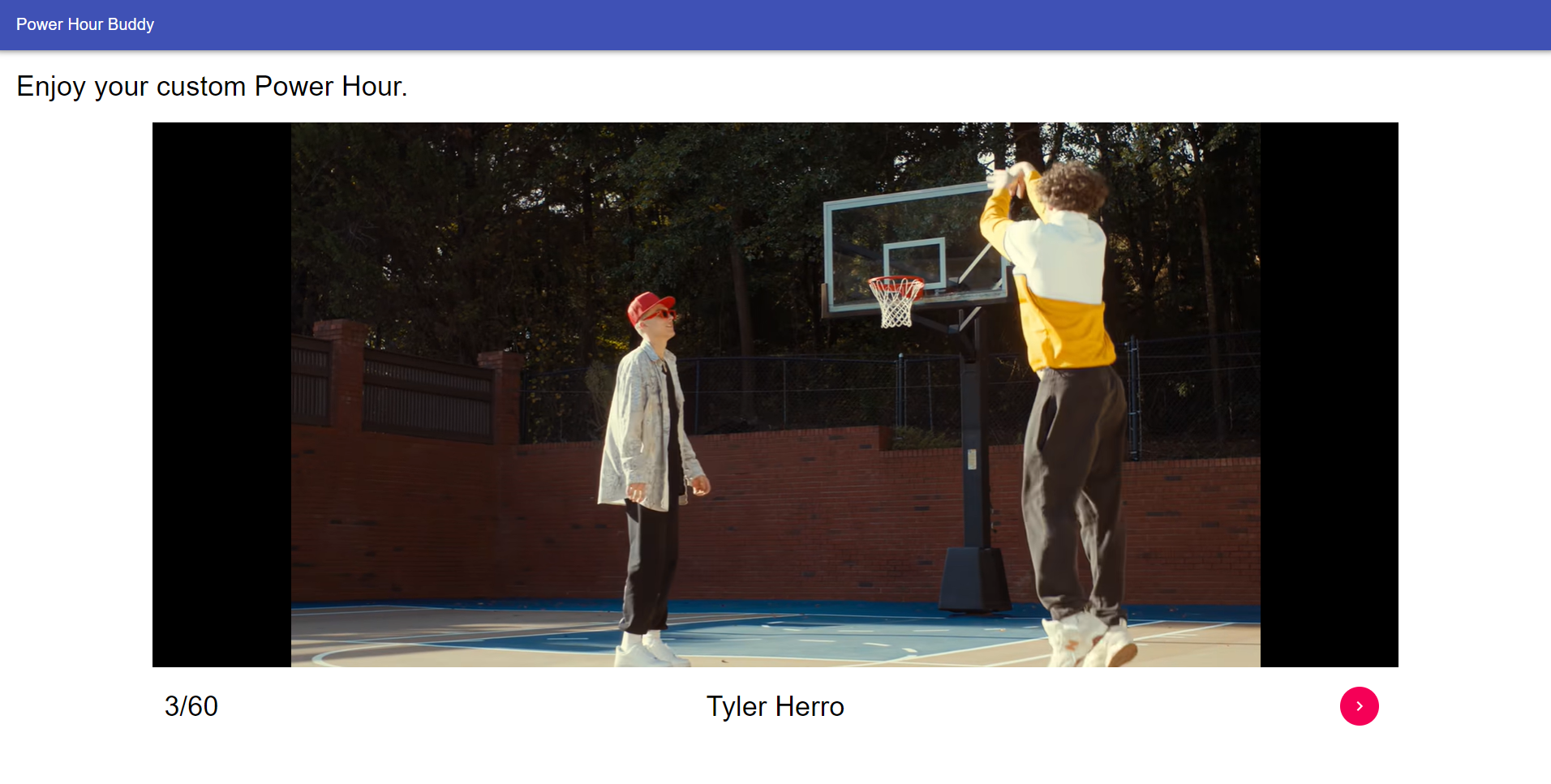Click the video player to pause playback
Image resolution: width=1551 pixels, height=784 pixels.
pyautogui.click(x=775, y=395)
